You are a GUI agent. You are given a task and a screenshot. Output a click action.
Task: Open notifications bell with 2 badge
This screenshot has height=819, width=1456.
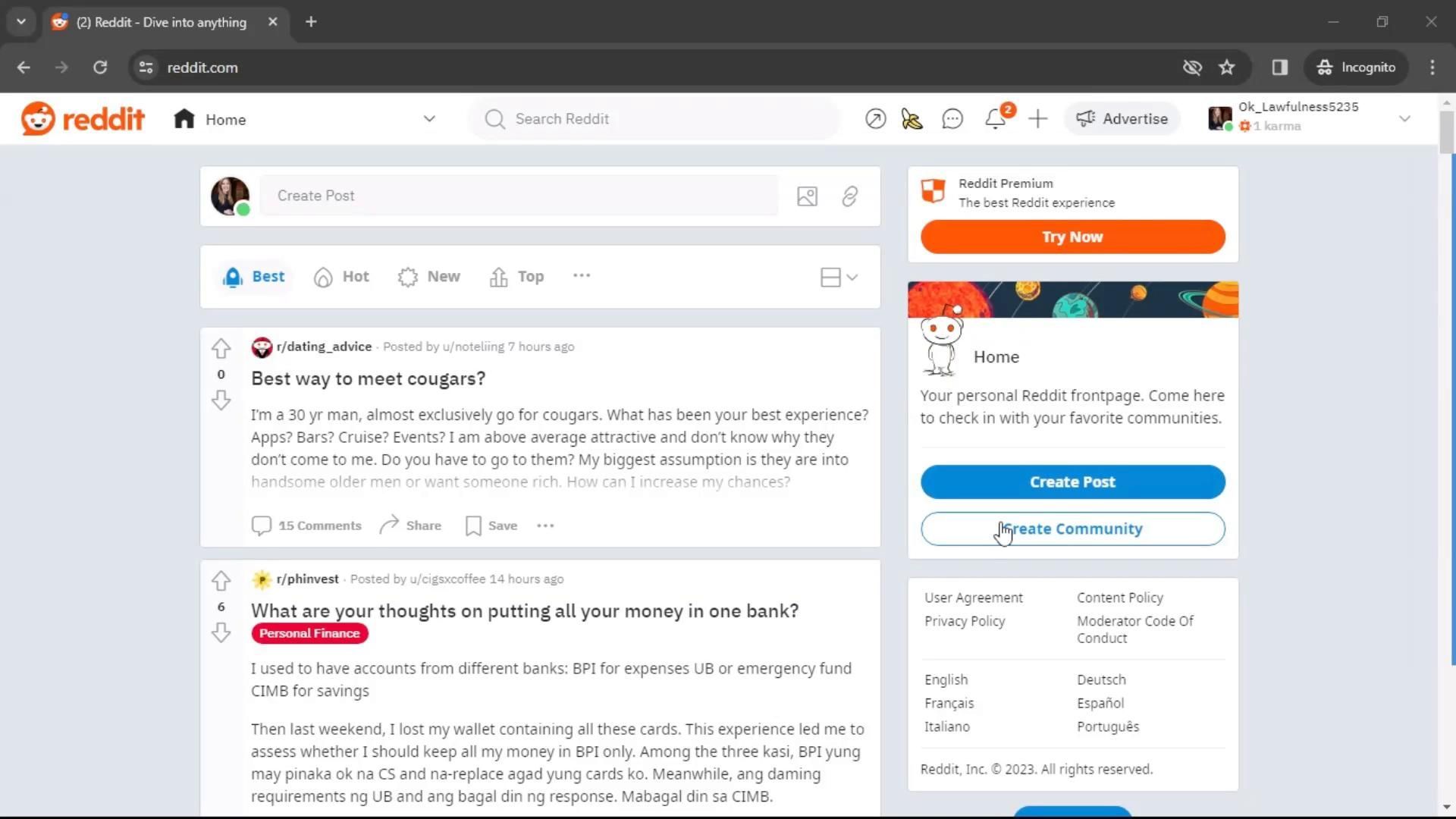coord(996,118)
